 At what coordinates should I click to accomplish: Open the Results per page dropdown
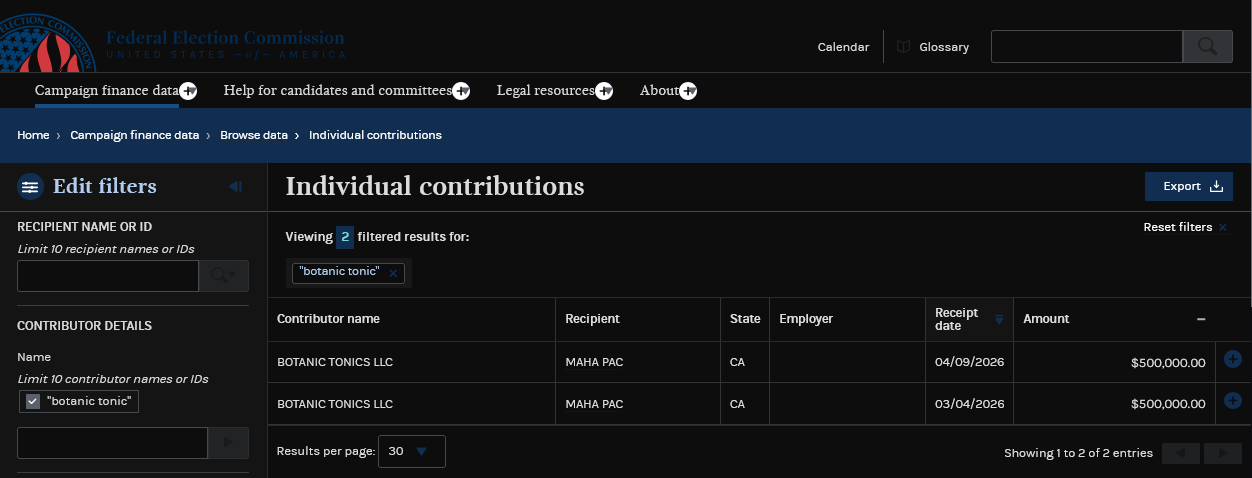tap(412, 451)
